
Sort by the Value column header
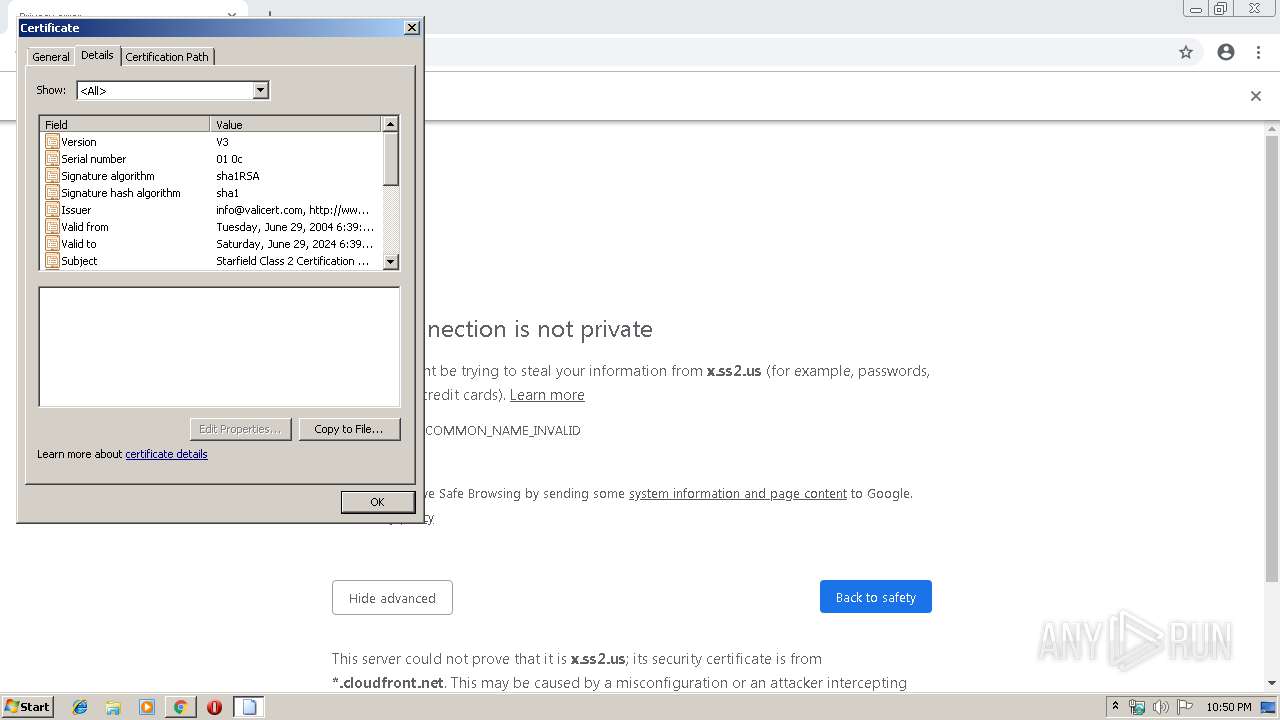tap(296, 124)
